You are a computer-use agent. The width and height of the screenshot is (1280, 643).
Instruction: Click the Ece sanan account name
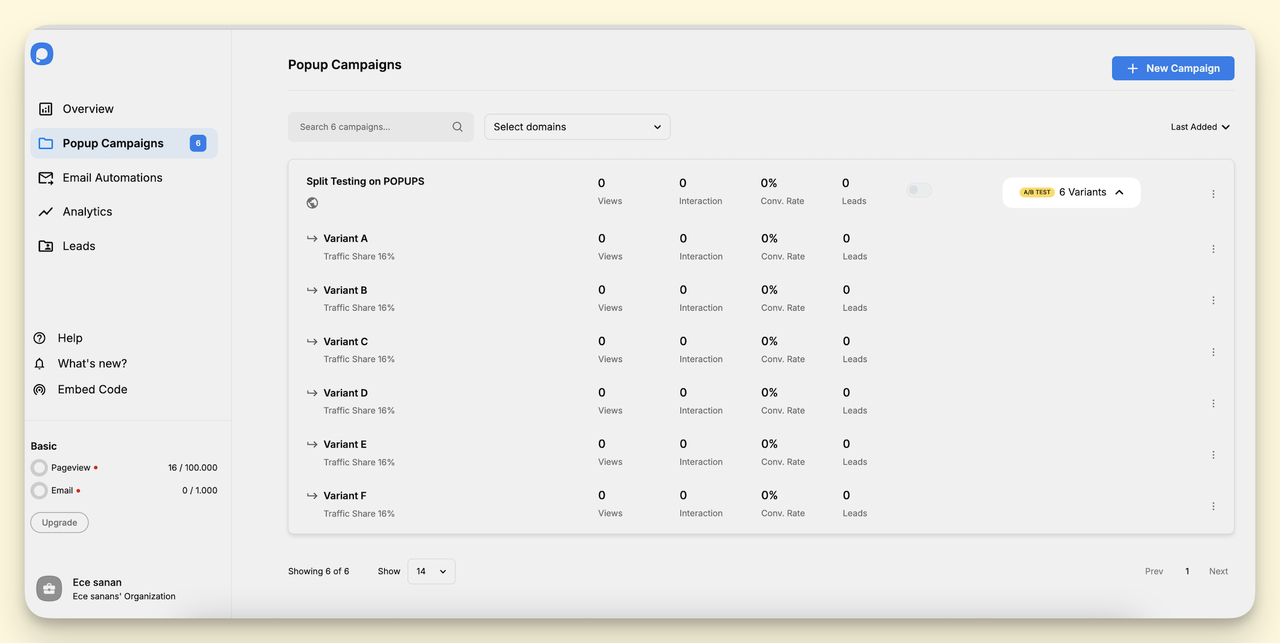[x=97, y=582]
